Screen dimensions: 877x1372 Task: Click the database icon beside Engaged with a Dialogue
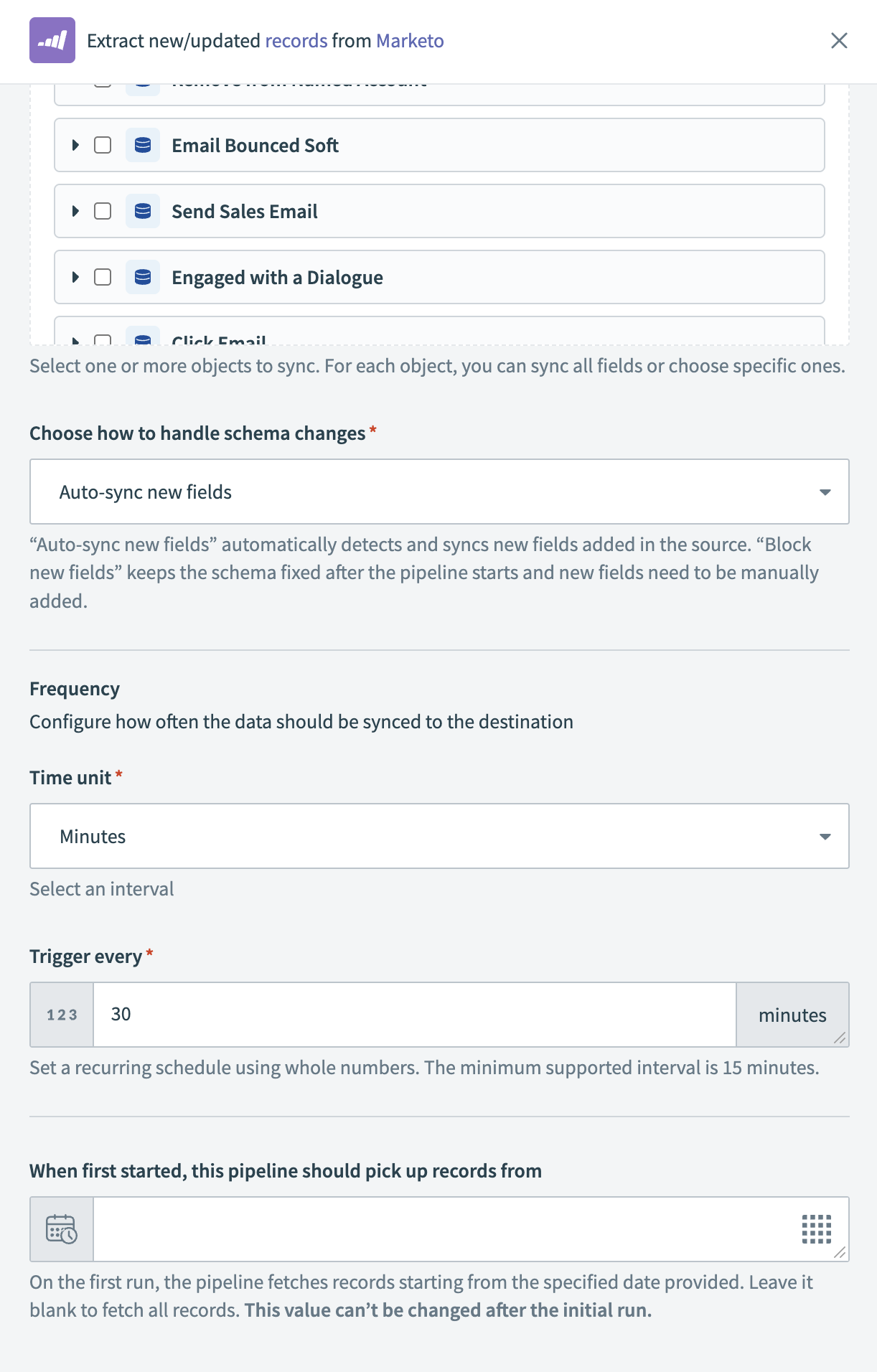143,277
